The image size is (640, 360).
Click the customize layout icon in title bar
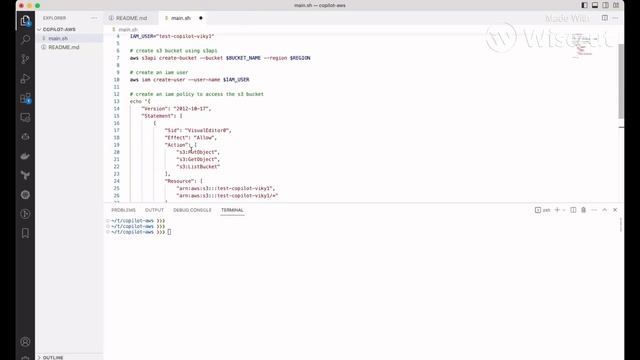click(x=616, y=5)
